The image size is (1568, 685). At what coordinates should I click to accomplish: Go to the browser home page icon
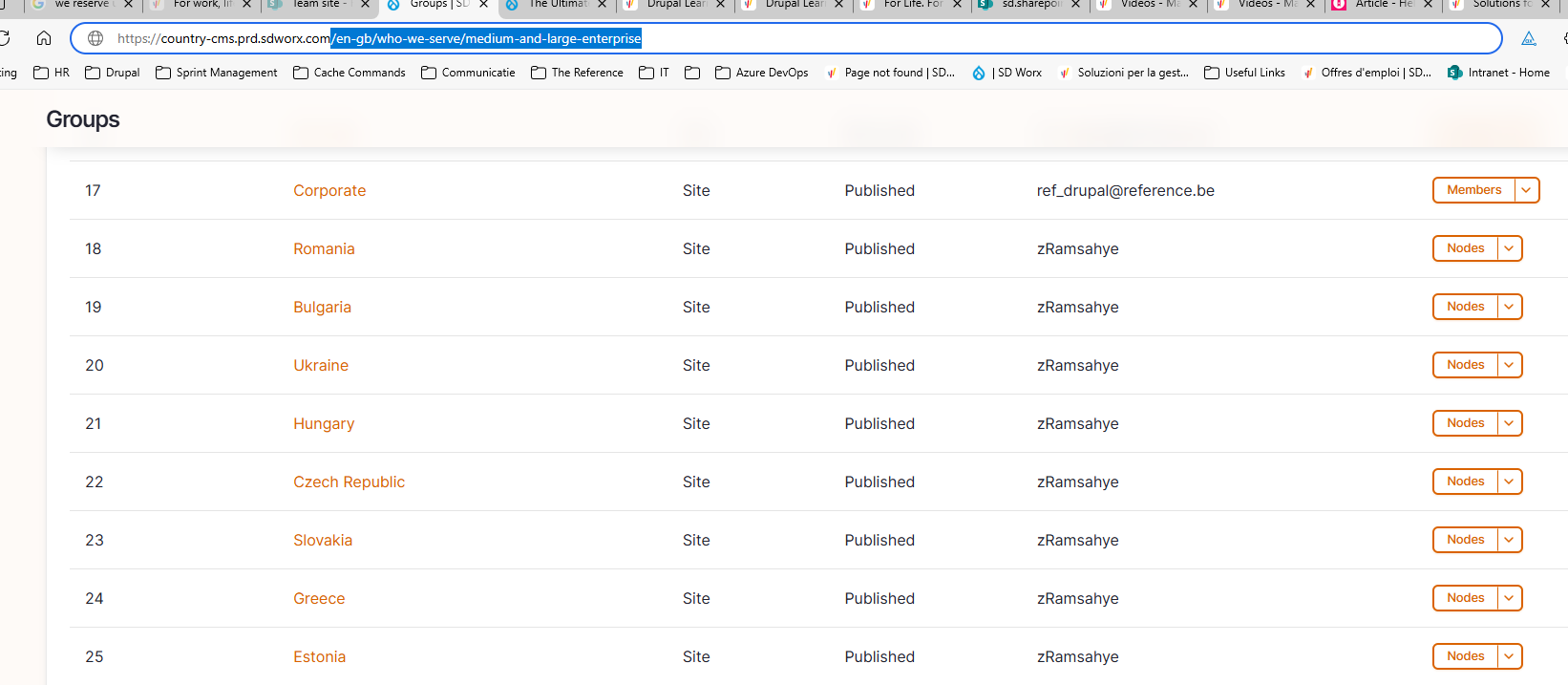pyautogui.click(x=44, y=38)
